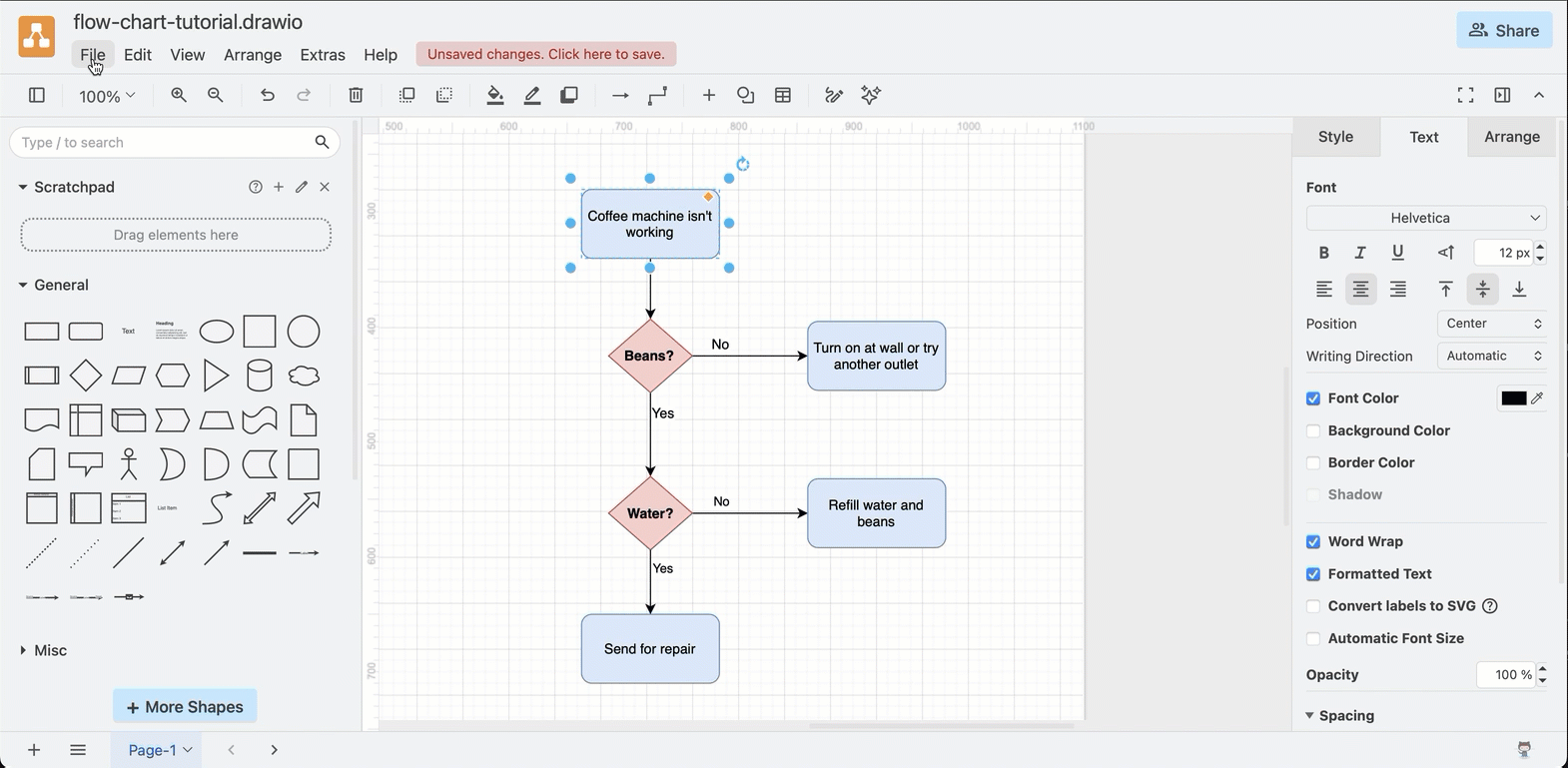Open the Extras menu

323,55
